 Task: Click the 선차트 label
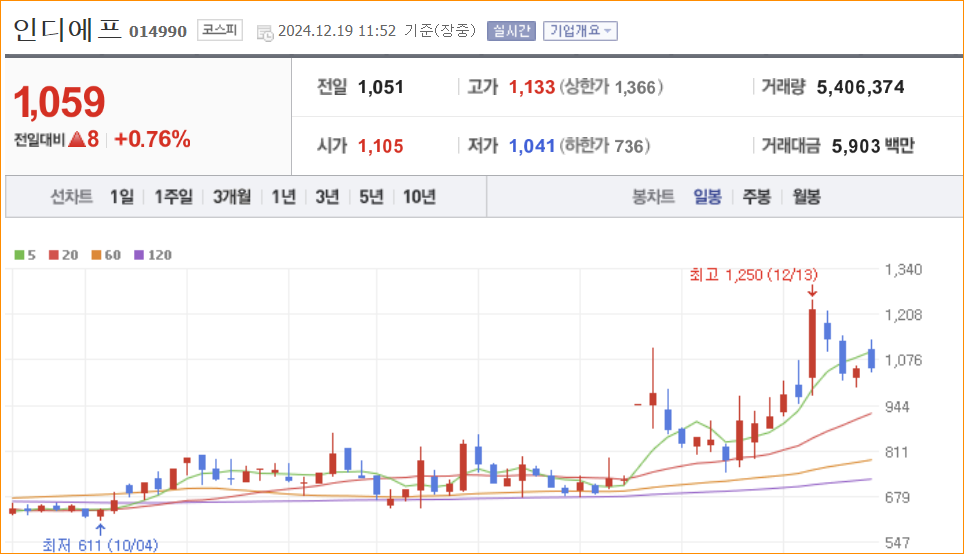tap(71, 197)
